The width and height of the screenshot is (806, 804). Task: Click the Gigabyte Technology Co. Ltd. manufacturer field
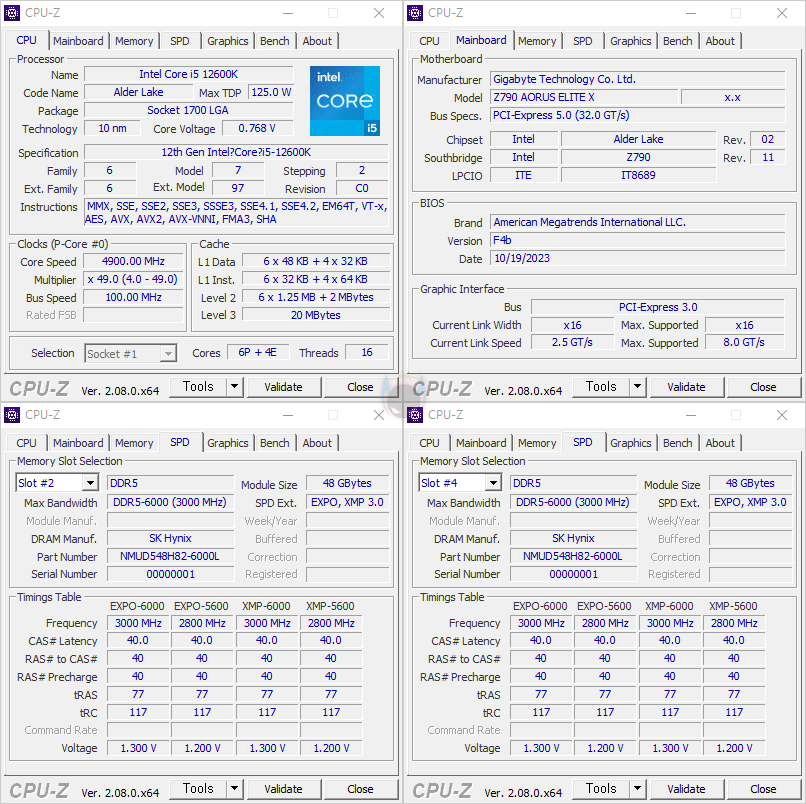(x=638, y=79)
